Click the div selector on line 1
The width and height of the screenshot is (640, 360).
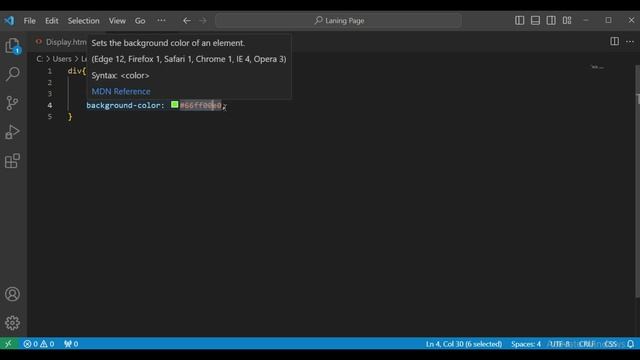(x=75, y=71)
